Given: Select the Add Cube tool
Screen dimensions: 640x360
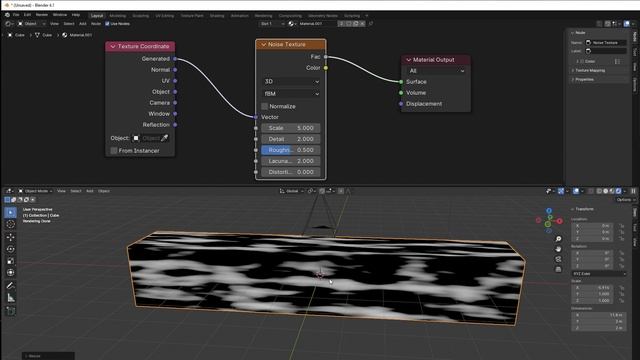Looking at the screenshot, I should tap(11, 311).
